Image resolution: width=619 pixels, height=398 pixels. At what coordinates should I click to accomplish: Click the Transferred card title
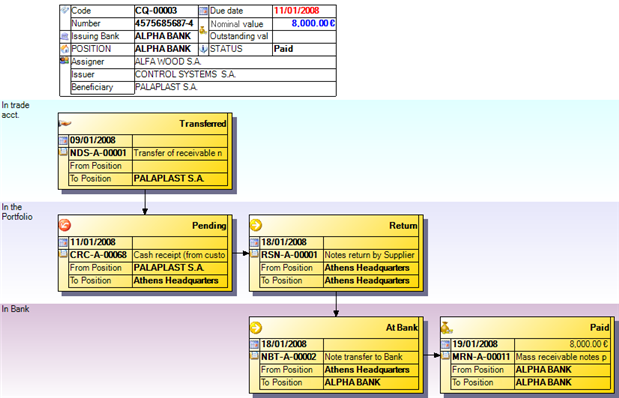pos(203,124)
